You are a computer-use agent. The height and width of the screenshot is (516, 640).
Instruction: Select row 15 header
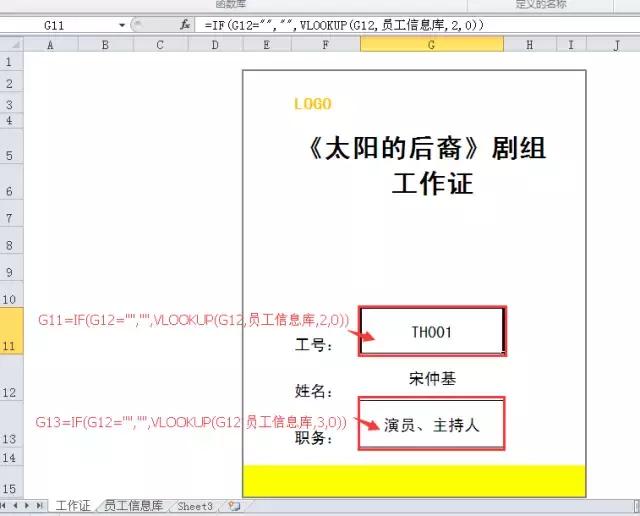[11, 482]
